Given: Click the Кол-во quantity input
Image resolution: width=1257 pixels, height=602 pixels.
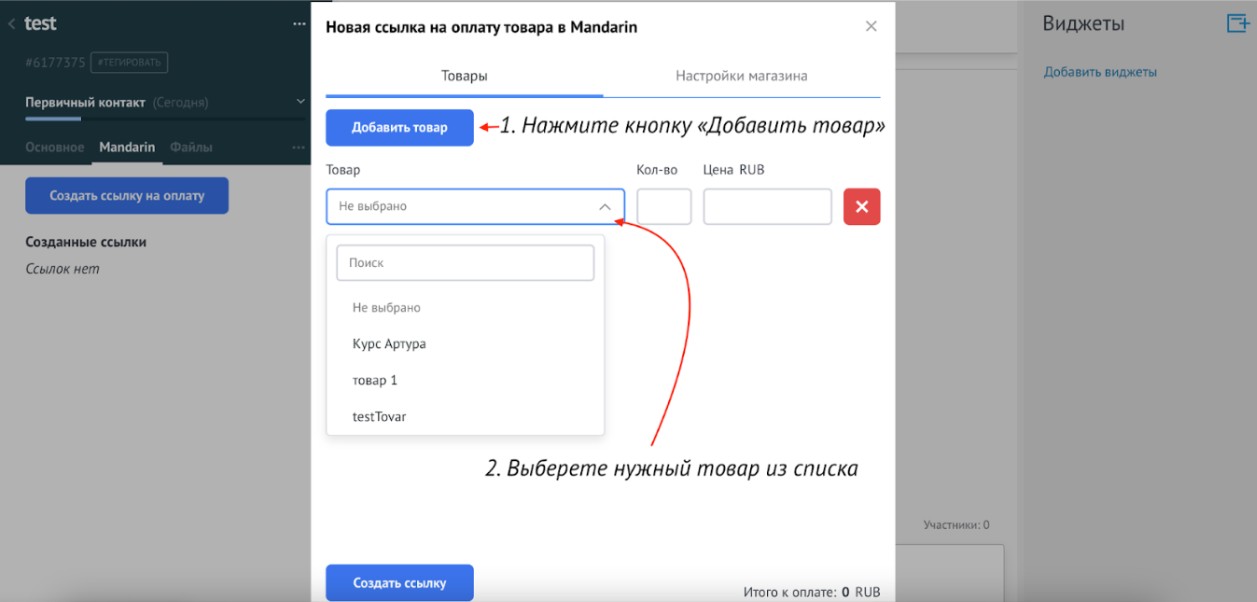Looking at the screenshot, I should click(x=664, y=207).
